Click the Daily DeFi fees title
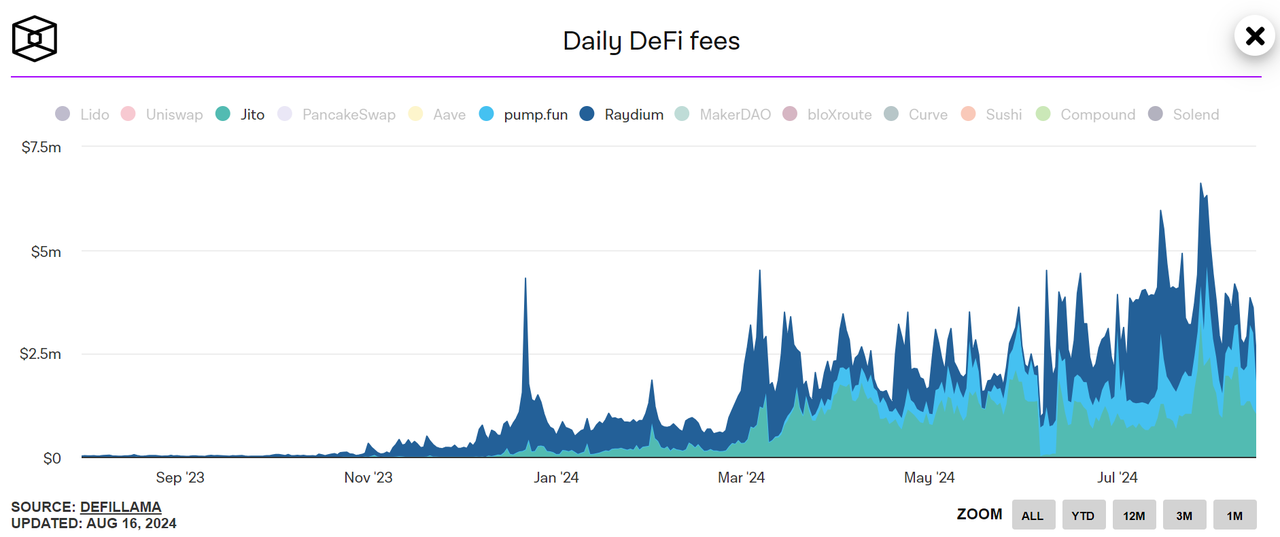Viewport: 1280px width, 537px height. point(651,41)
